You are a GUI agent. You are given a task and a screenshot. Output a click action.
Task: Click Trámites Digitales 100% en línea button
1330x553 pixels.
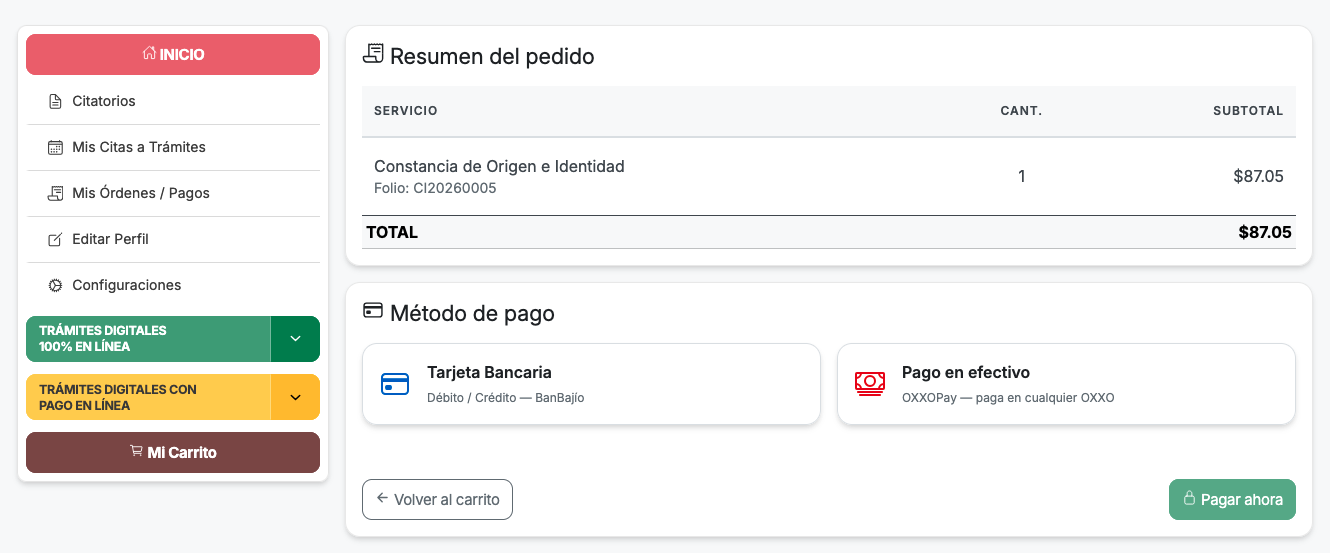pos(148,339)
